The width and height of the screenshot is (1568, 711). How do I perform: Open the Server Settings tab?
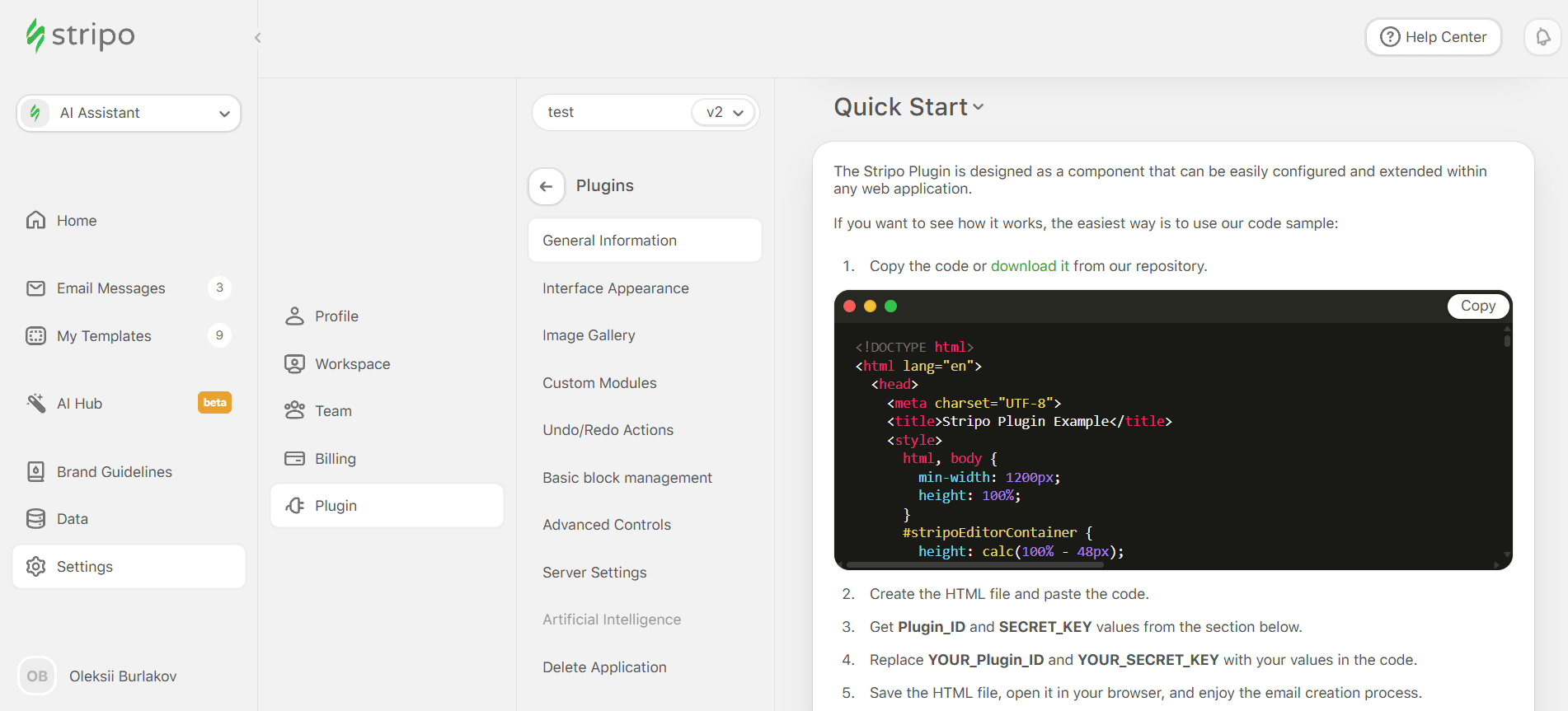pos(645,573)
